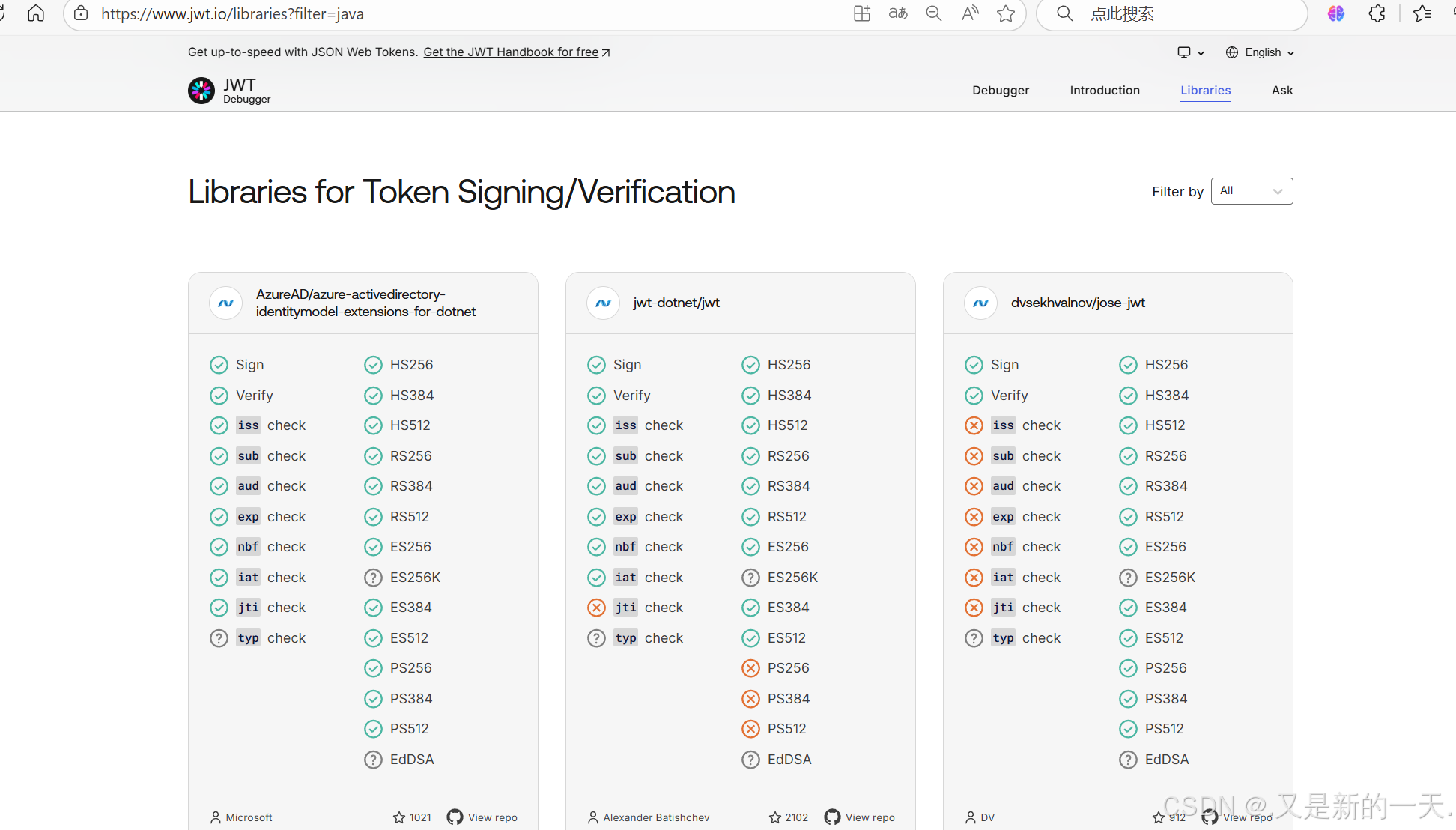Click the star icon next to 1021

[x=399, y=817]
